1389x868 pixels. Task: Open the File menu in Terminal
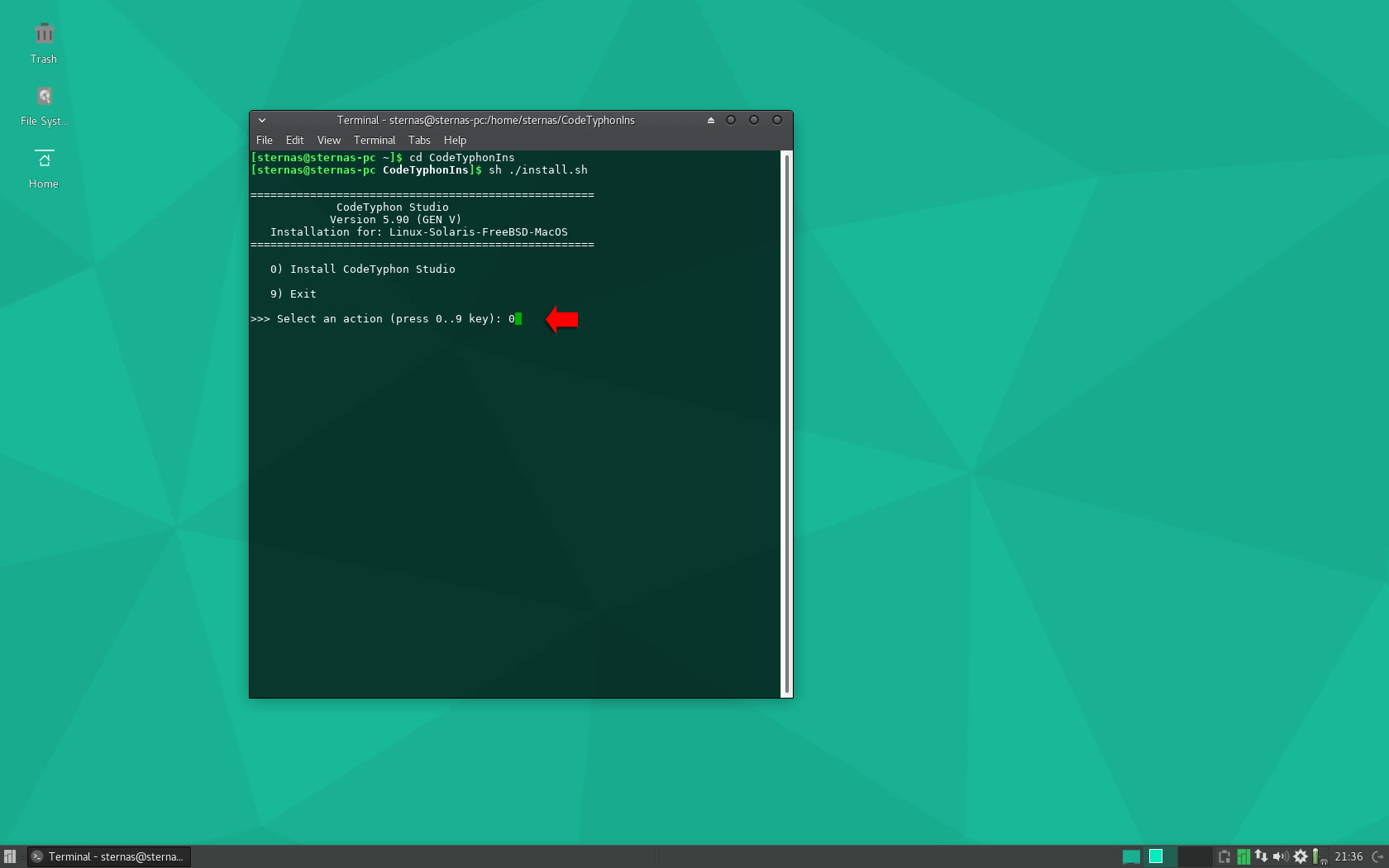(265, 141)
